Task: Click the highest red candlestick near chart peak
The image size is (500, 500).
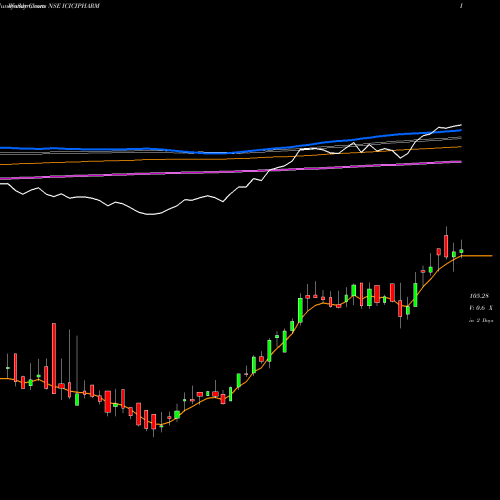Action: click(446, 246)
